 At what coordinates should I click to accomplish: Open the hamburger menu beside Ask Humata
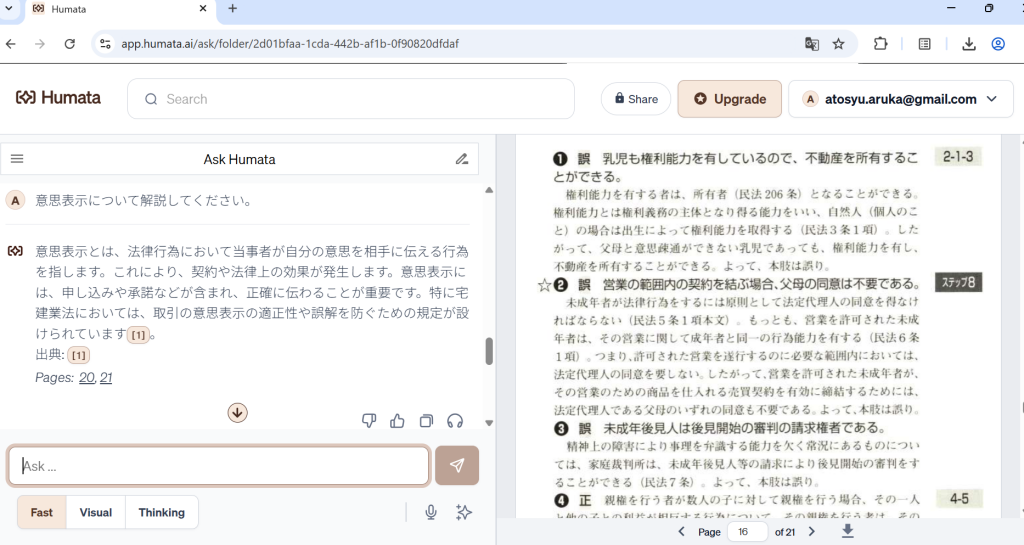point(17,159)
